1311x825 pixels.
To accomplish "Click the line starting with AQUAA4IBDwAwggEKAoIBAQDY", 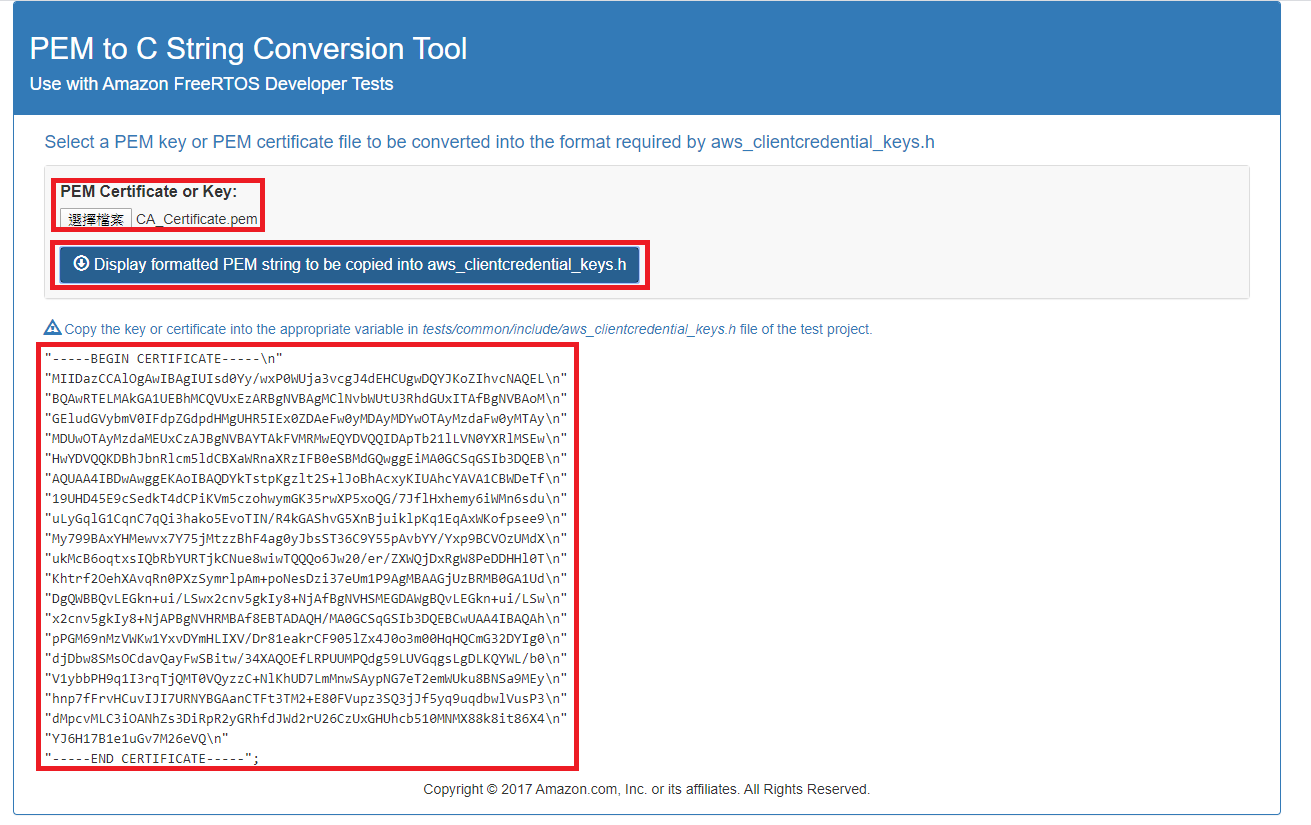I will point(307,478).
